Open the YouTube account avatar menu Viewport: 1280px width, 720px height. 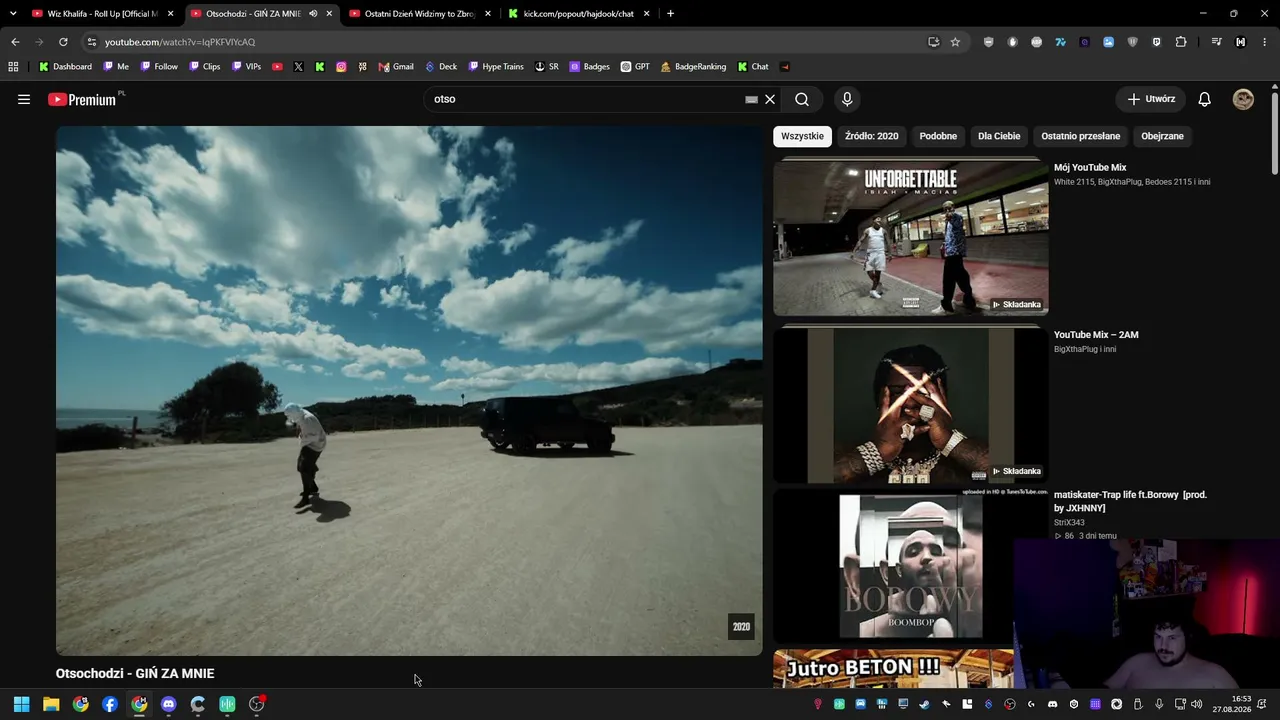(1243, 99)
